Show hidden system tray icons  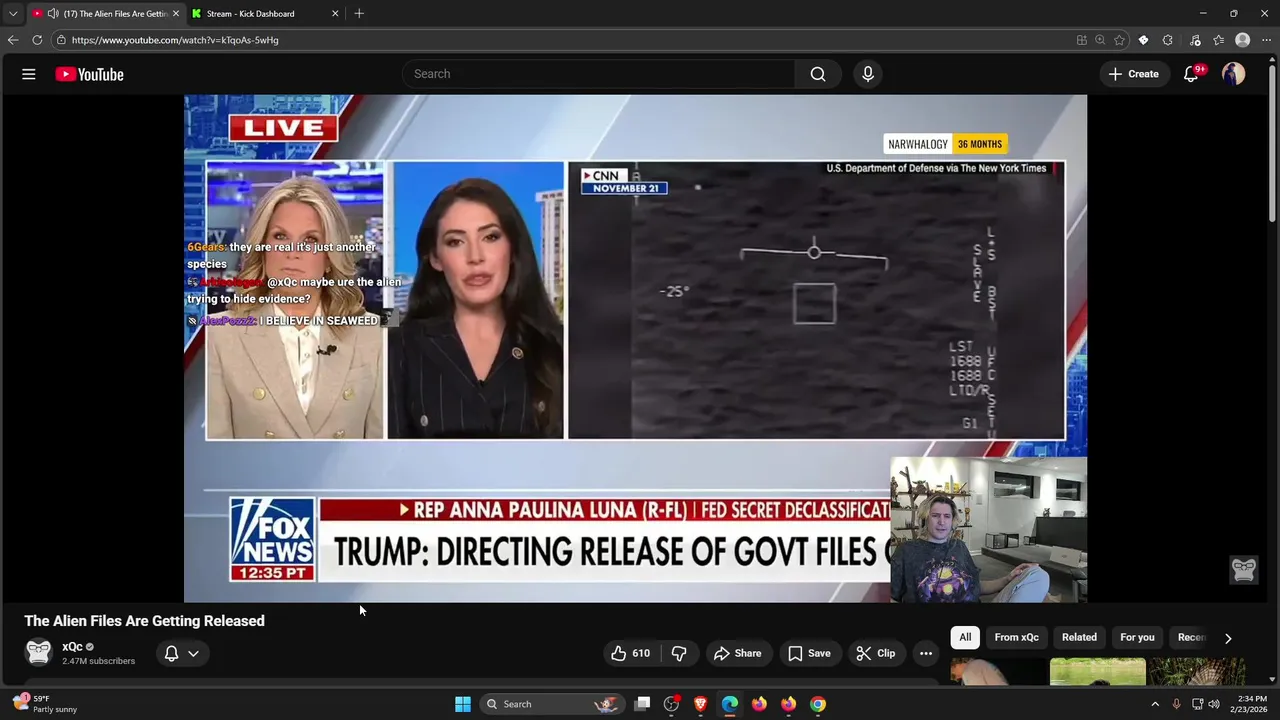pyautogui.click(x=1155, y=704)
